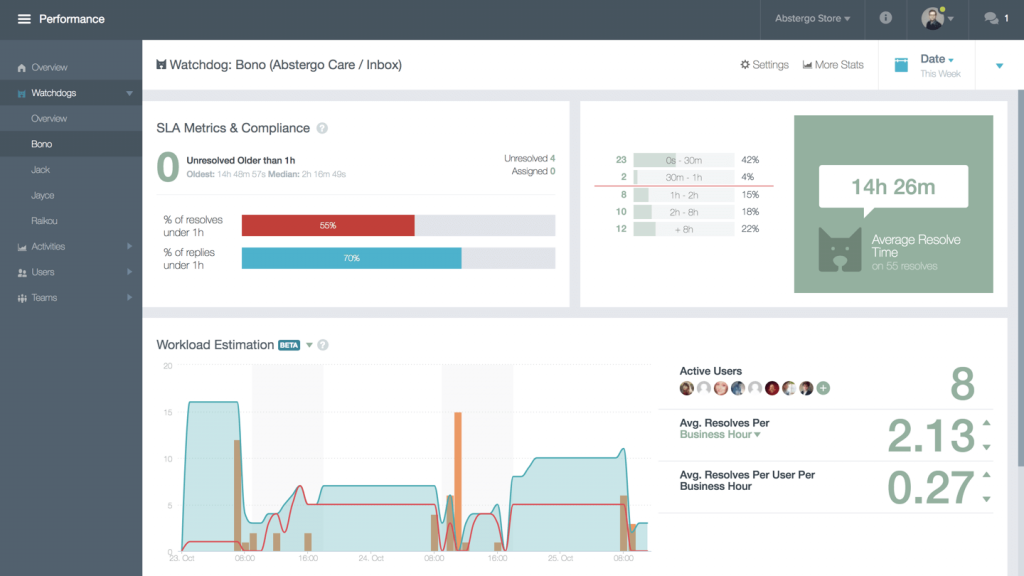Viewport: 1024px width, 576px height.
Task: Decrease Avg. Resolves Per Business Hour value
Action: (987, 447)
